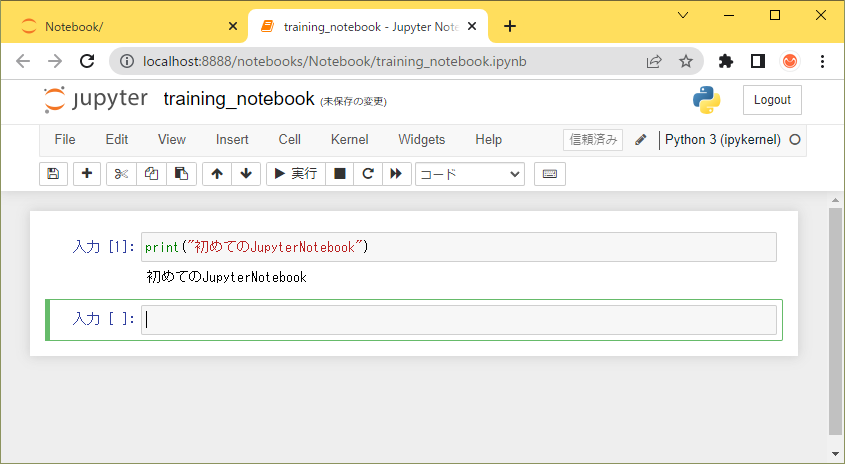This screenshot has height=464, width=845.
Task: Open the File menu
Action: [x=65, y=140]
